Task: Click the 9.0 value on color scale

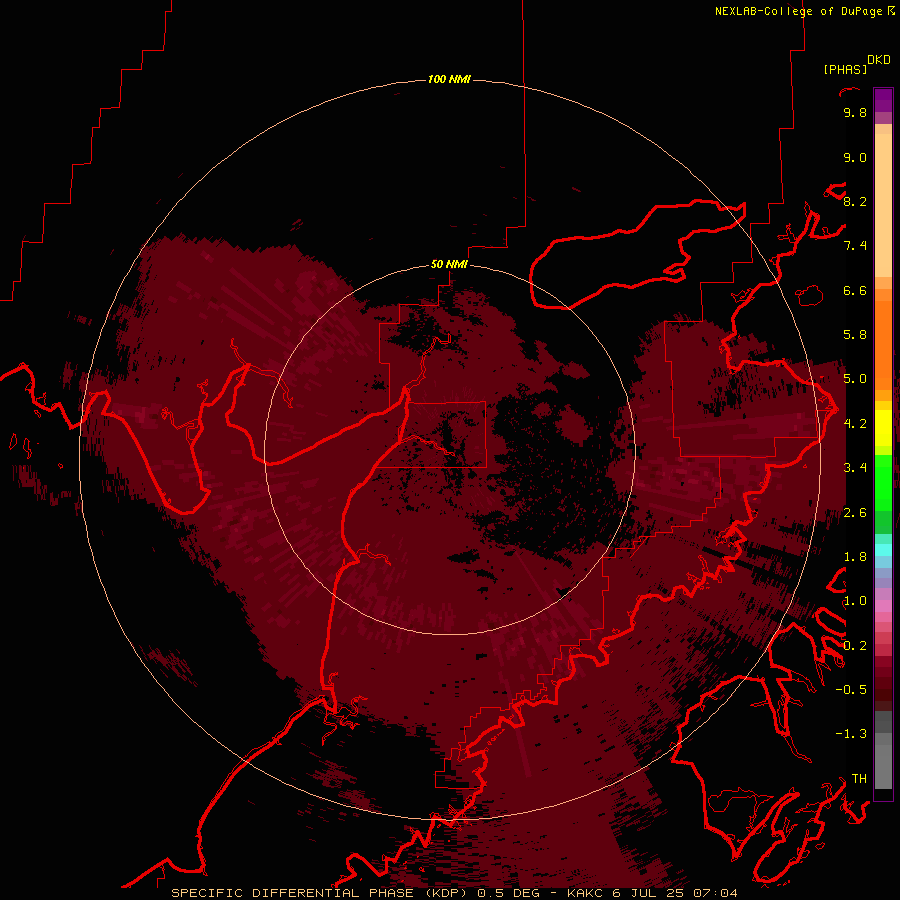Action: pyautogui.click(x=855, y=157)
